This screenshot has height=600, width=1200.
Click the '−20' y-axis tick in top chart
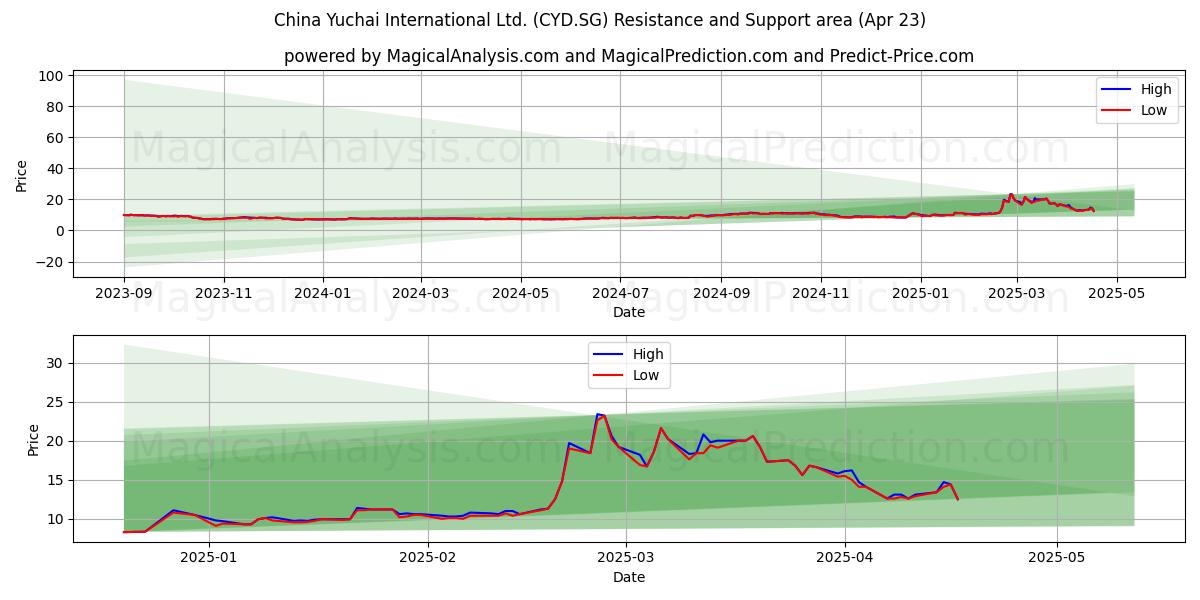point(48,262)
